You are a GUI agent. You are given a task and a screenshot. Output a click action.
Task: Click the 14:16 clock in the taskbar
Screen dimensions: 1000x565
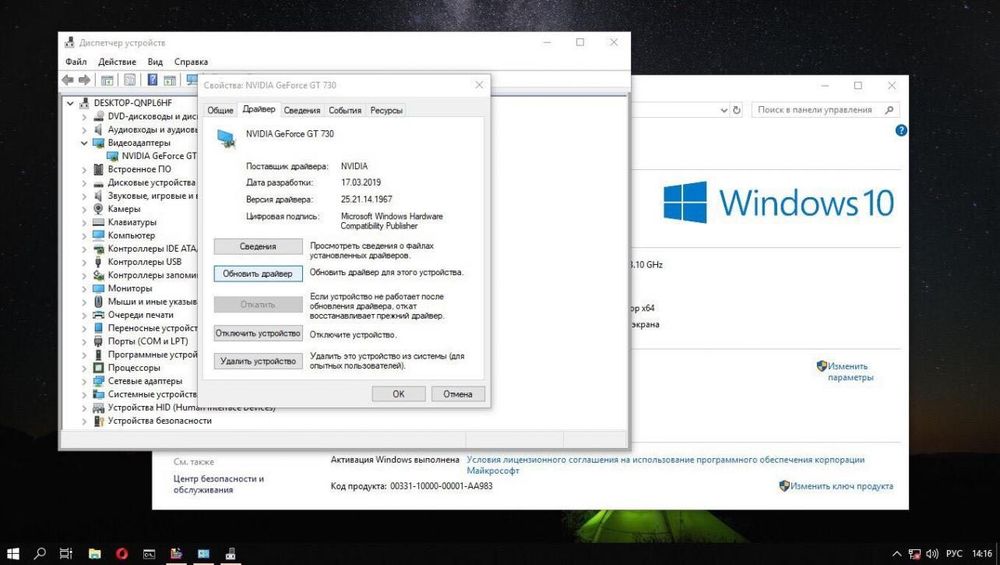tap(983, 554)
